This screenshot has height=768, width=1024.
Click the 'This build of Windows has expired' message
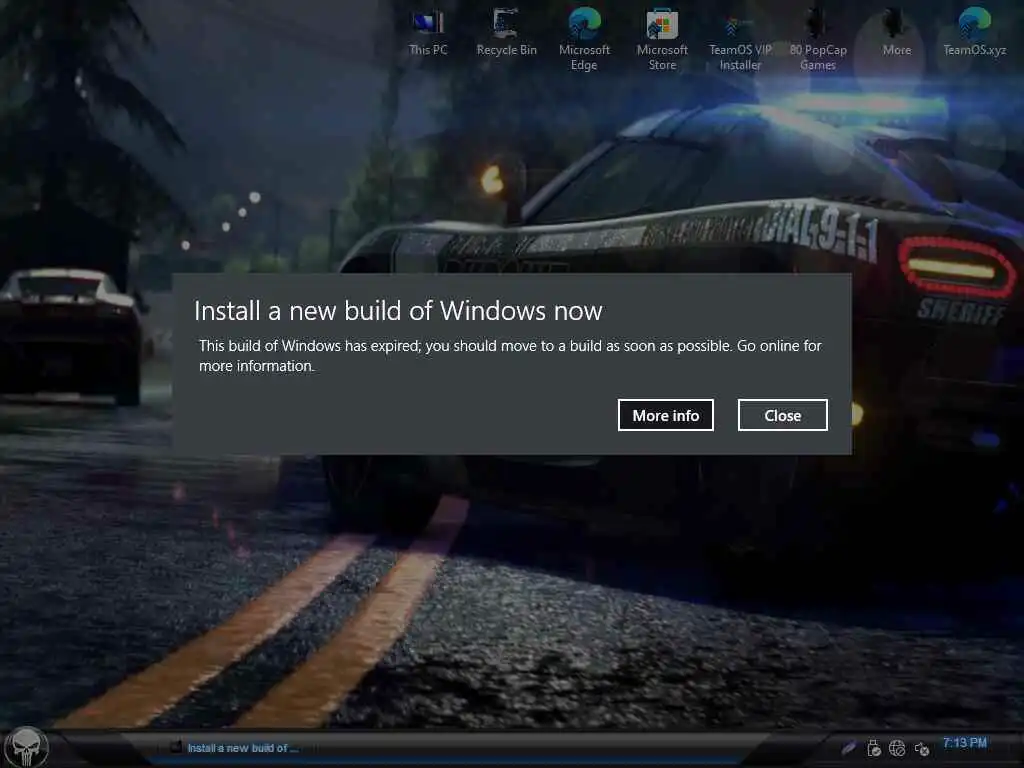coord(510,356)
